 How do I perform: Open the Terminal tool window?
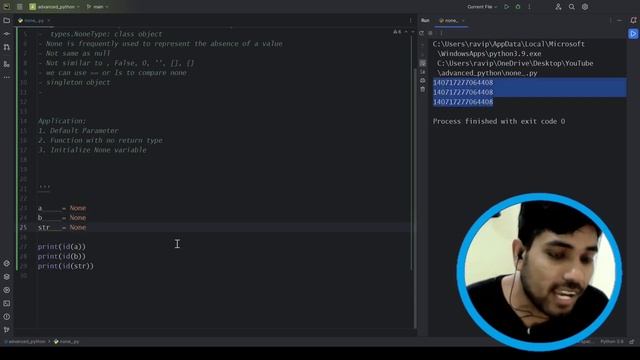click(x=7, y=303)
